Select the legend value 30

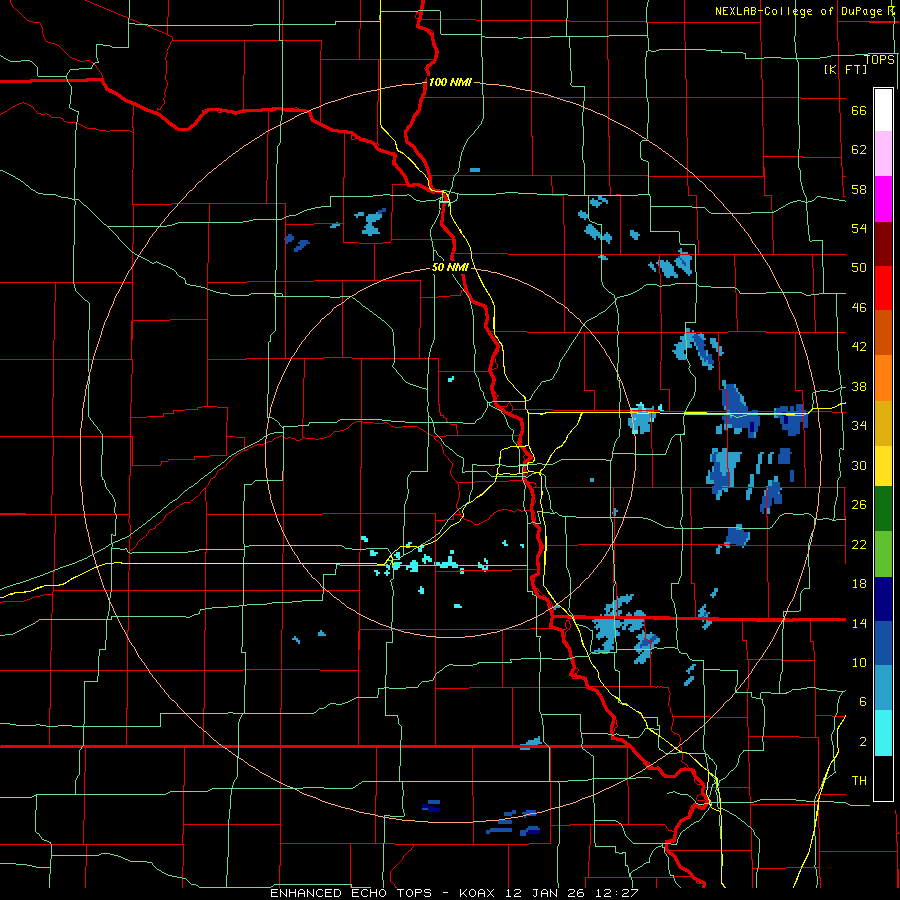point(859,465)
